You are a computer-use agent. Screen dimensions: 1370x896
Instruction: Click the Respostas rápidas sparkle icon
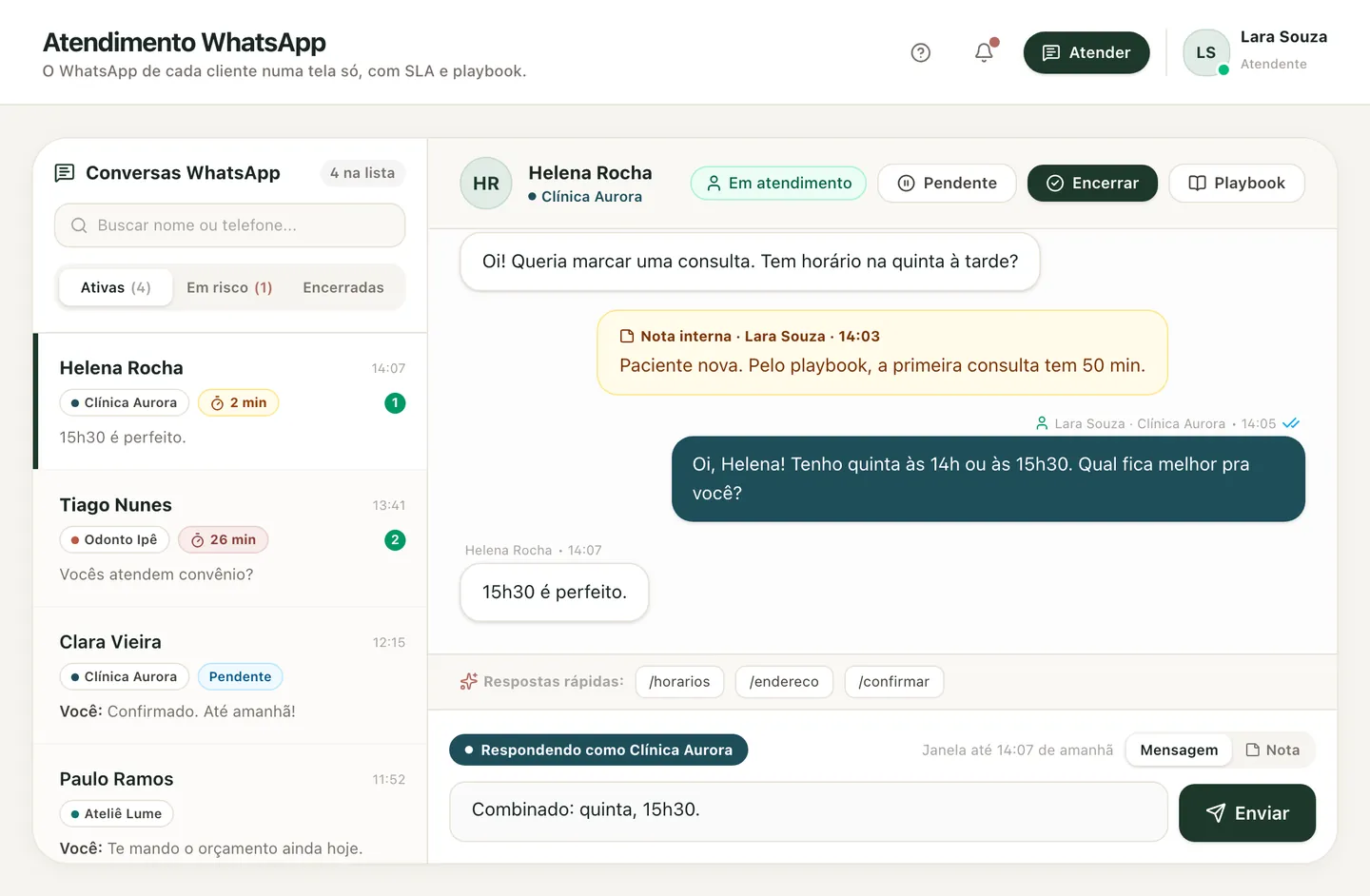pyautogui.click(x=468, y=682)
